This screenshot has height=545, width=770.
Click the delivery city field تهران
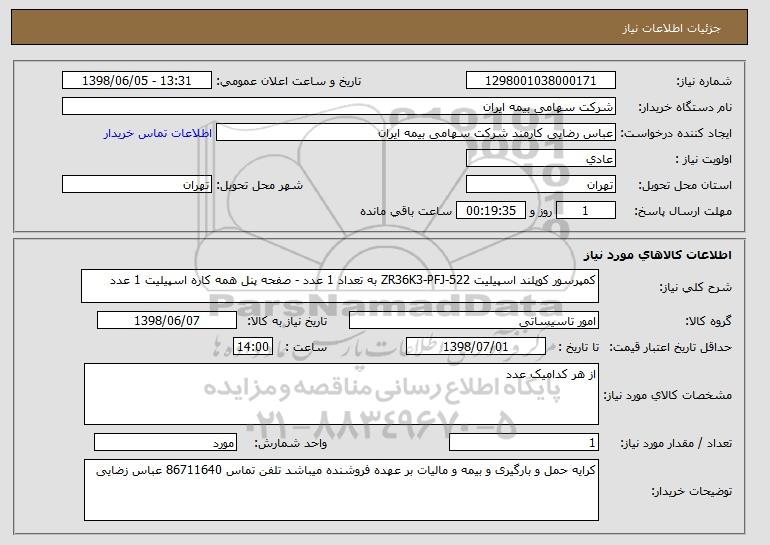click(x=137, y=185)
